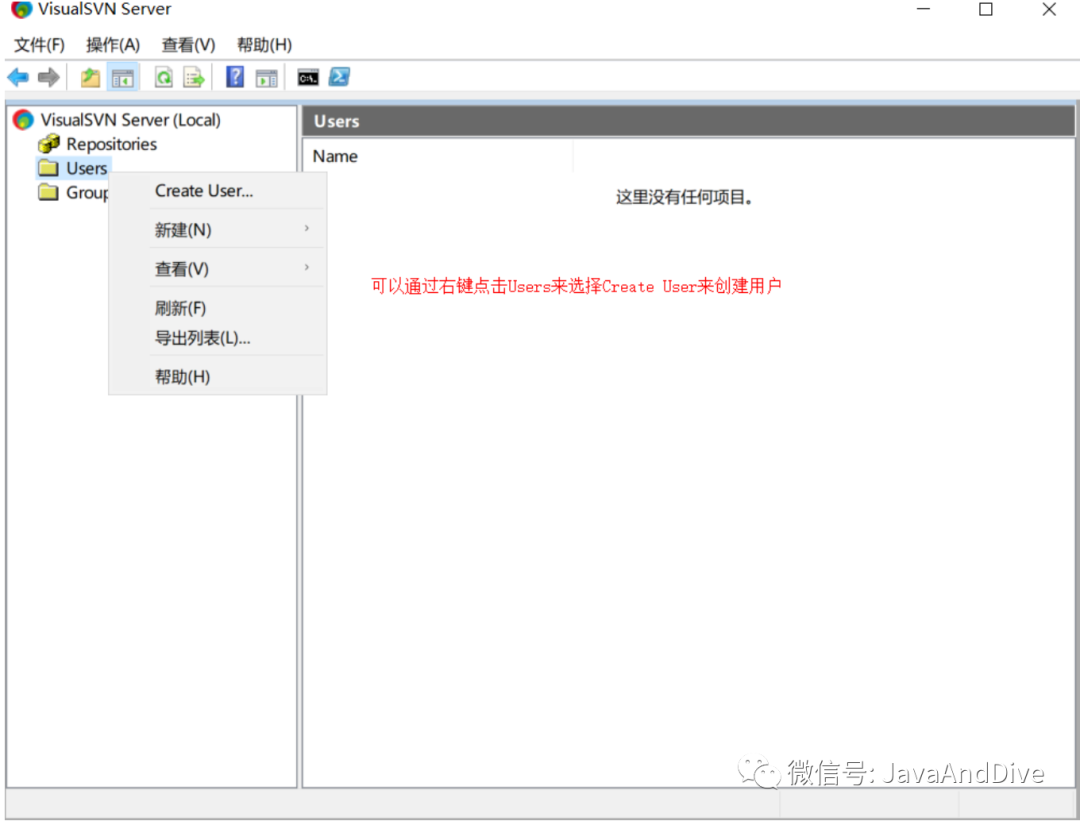Image resolution: width=1080 pixels, height=821 pixels.
Task: Open Help via the question mark icon
Action: tap(235, 76)
